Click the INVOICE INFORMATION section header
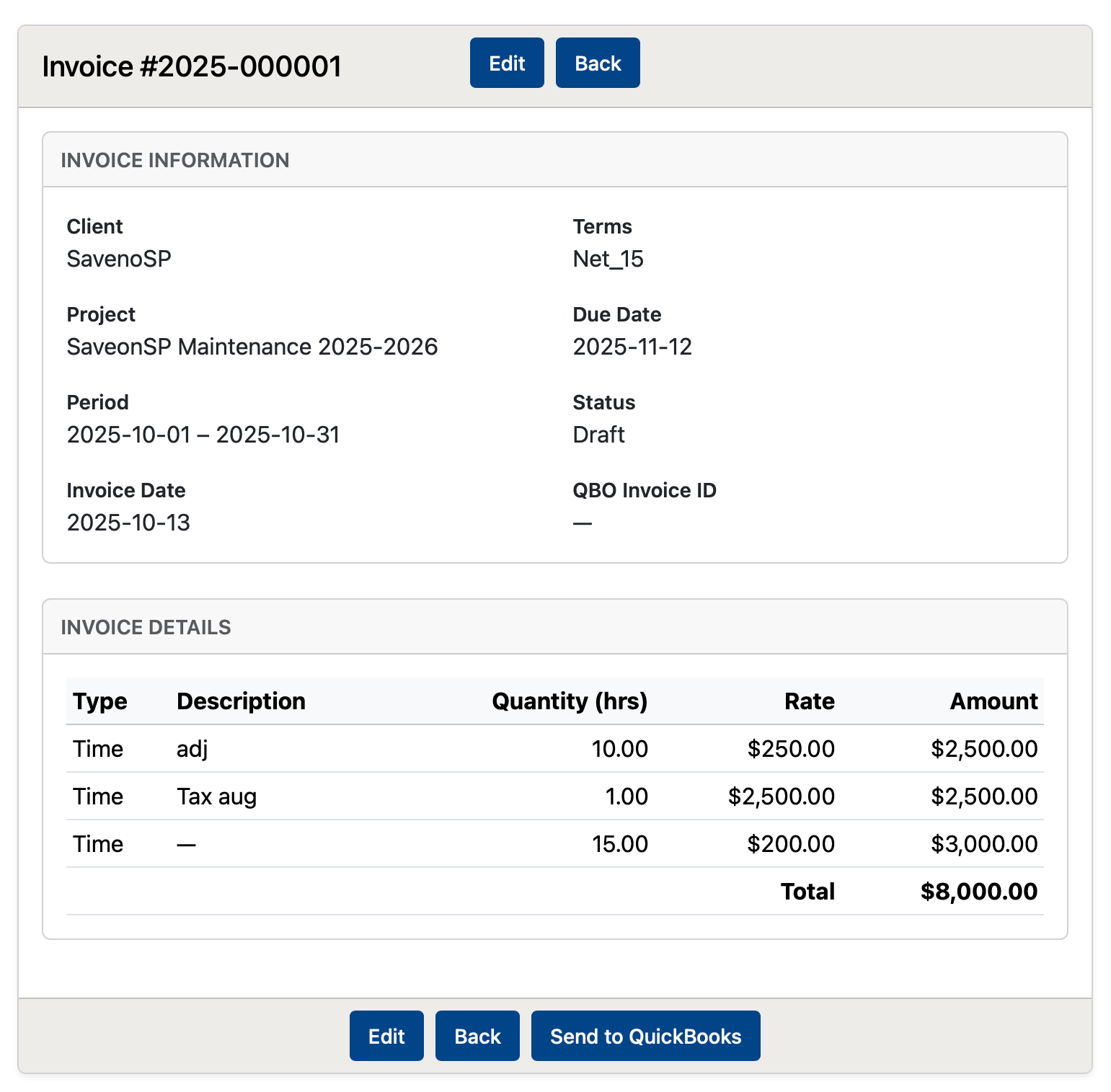Image resolution: width=1111 pixels, height=1092 pixels. (176, 160)
